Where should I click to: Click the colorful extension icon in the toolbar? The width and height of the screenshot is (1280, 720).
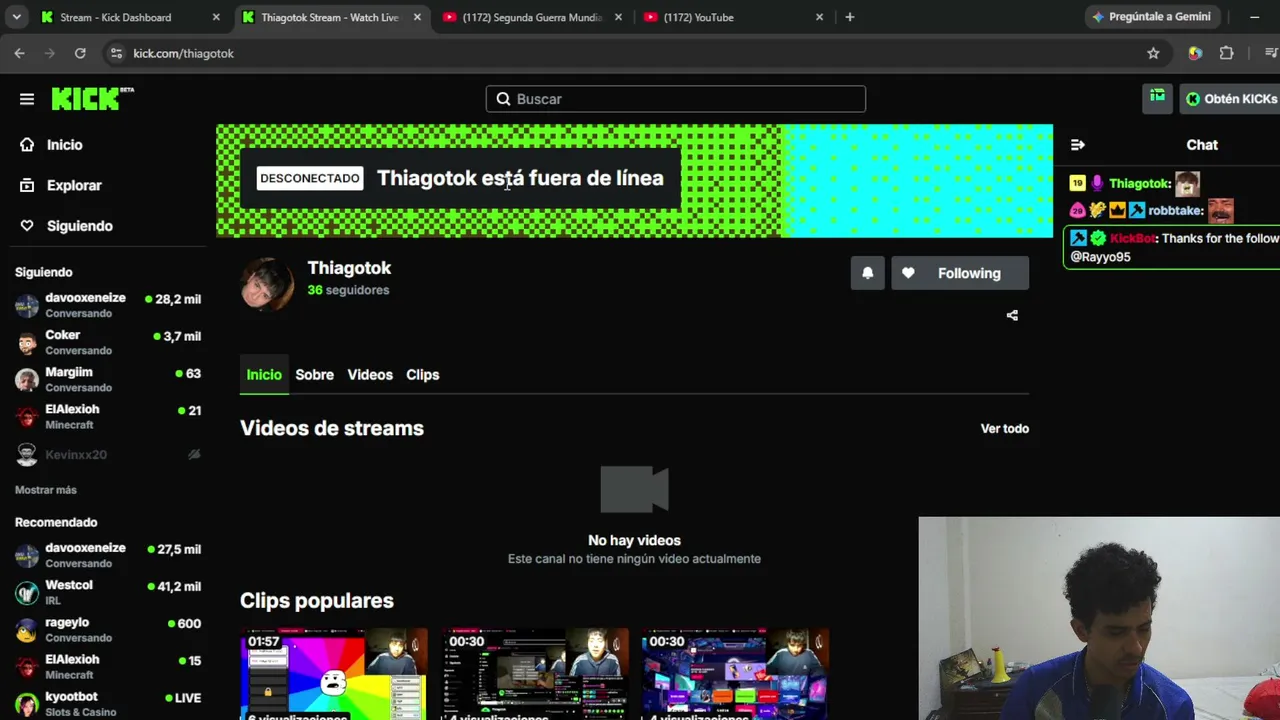pyautogui.click(x=1195, y=53)
